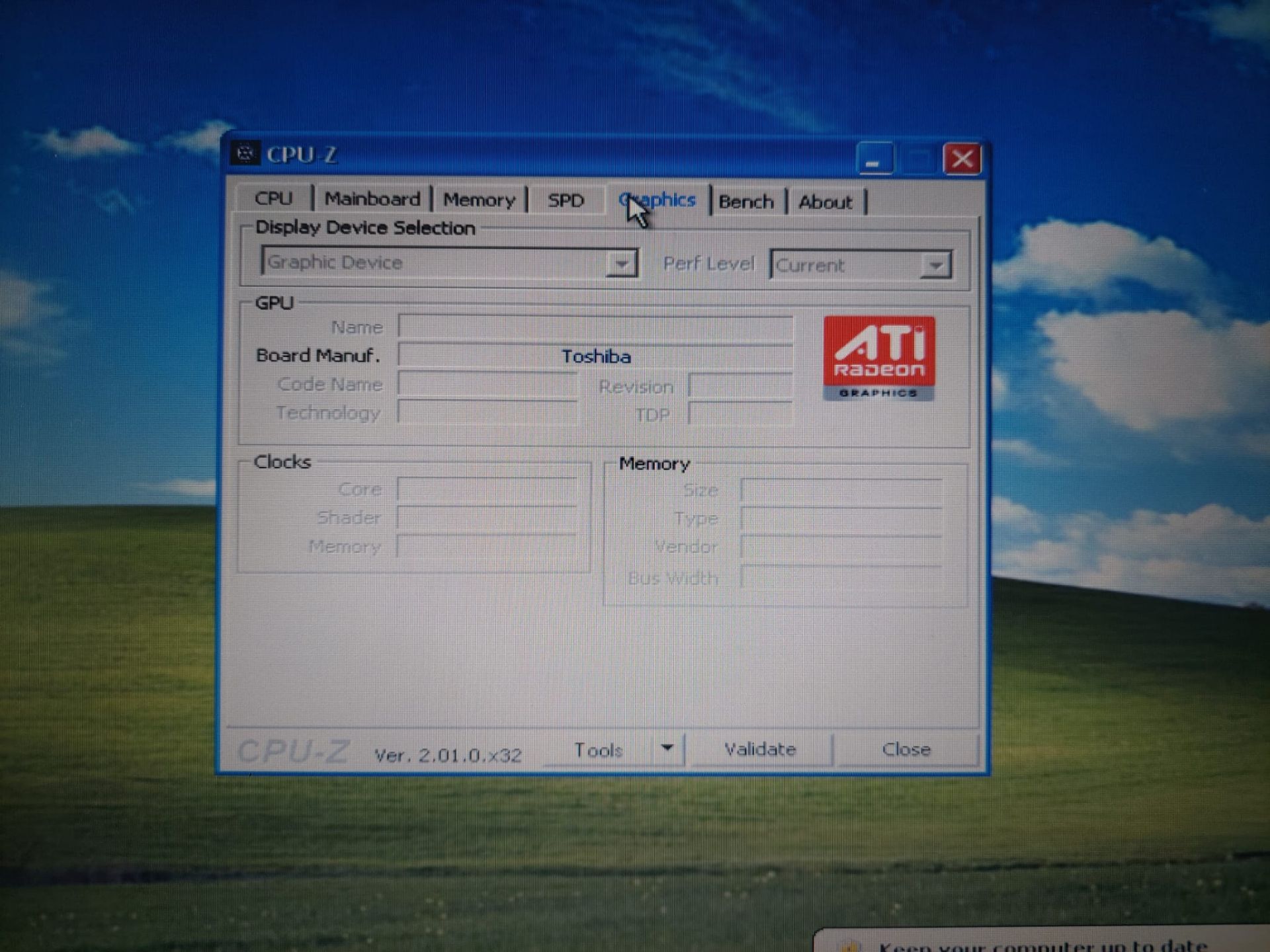Click the TDP field

point(740,415)
